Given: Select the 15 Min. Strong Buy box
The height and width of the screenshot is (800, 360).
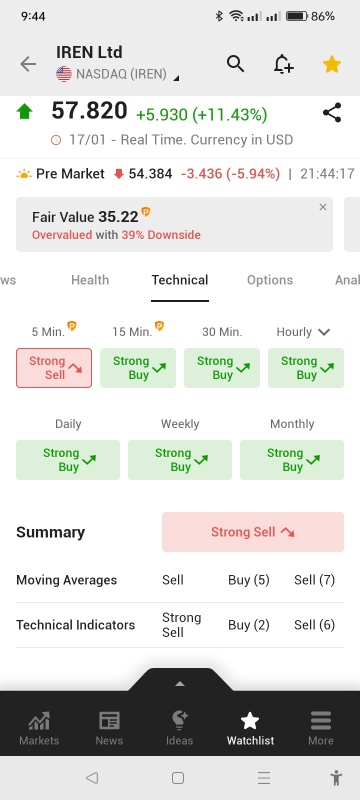Looking at the screenshot, I should click(x=138, y=368).
